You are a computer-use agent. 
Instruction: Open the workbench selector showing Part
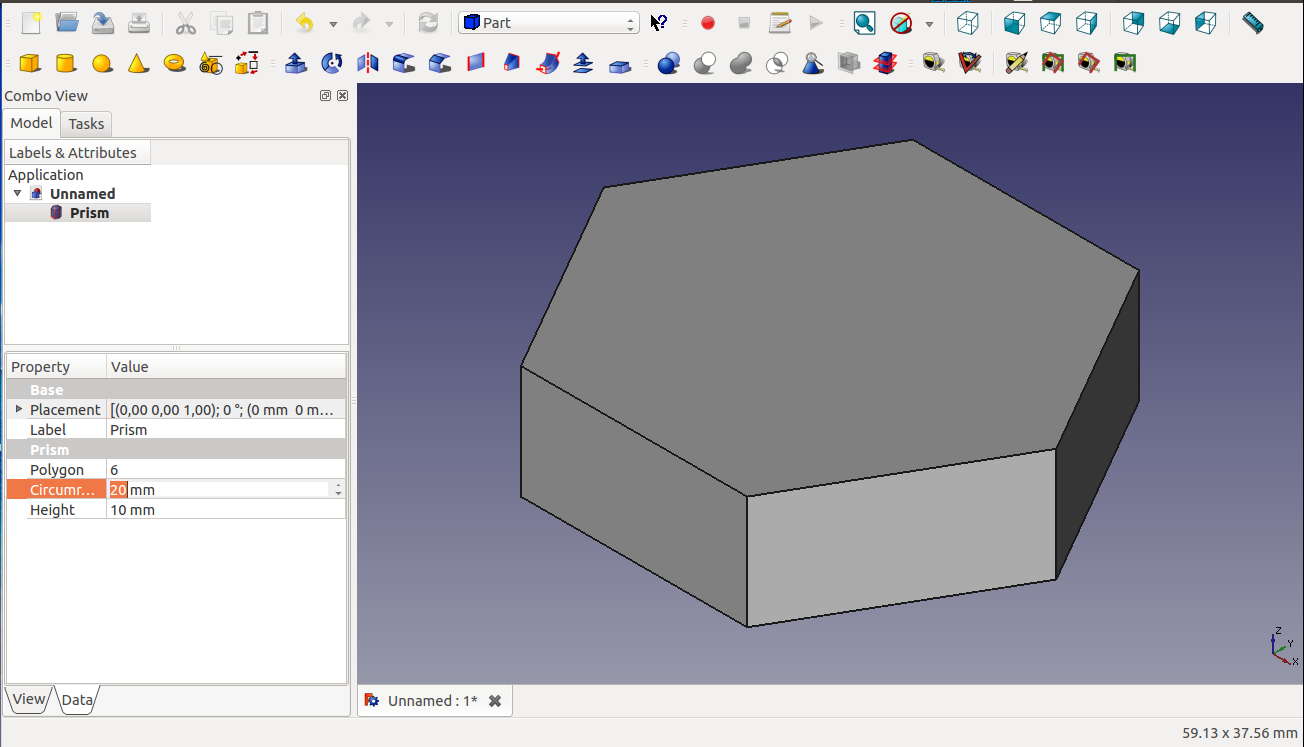[x=548, y=23]
